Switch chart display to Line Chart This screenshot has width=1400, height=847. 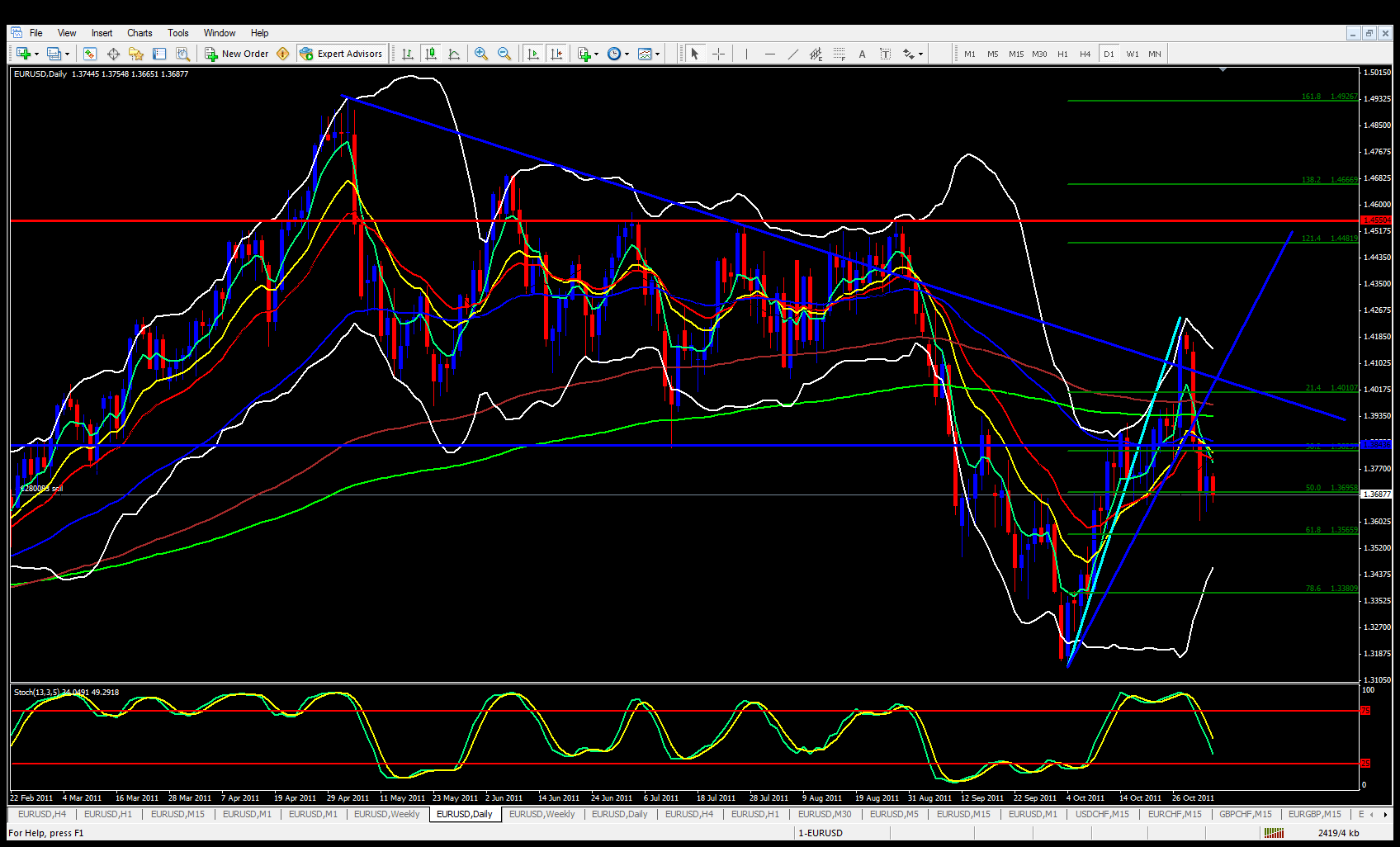click(454, 54)
